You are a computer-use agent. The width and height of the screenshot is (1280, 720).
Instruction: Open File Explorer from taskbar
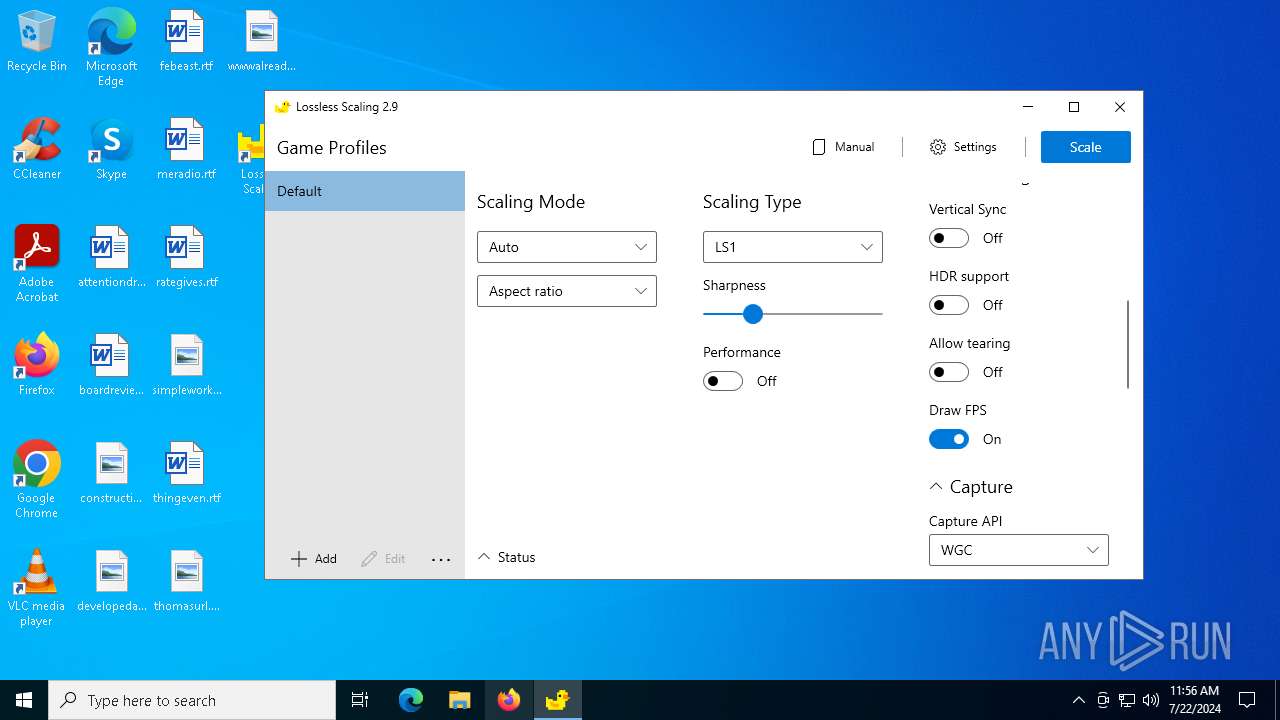(459, 700)
